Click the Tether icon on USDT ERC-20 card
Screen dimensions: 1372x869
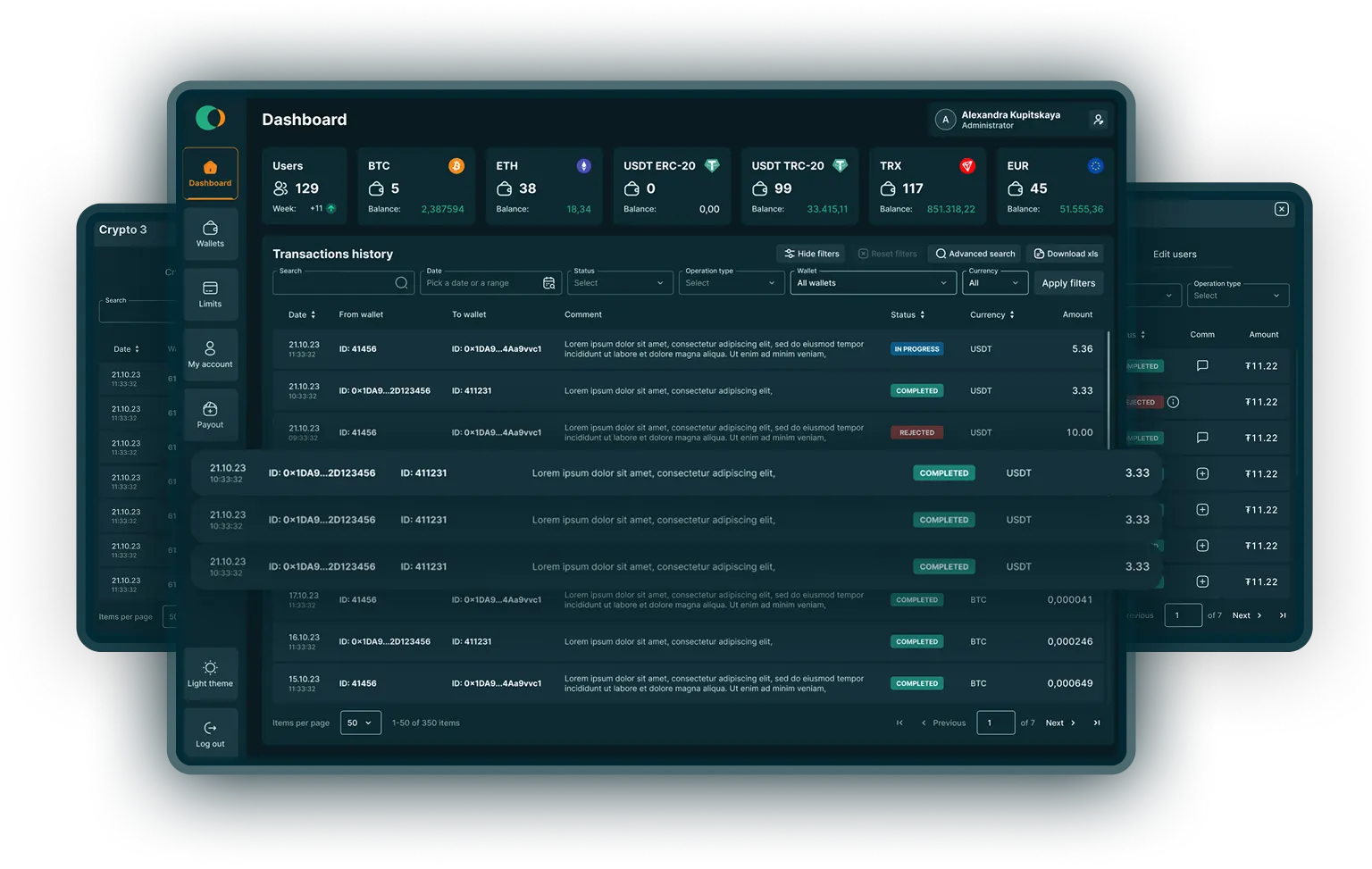712,166
